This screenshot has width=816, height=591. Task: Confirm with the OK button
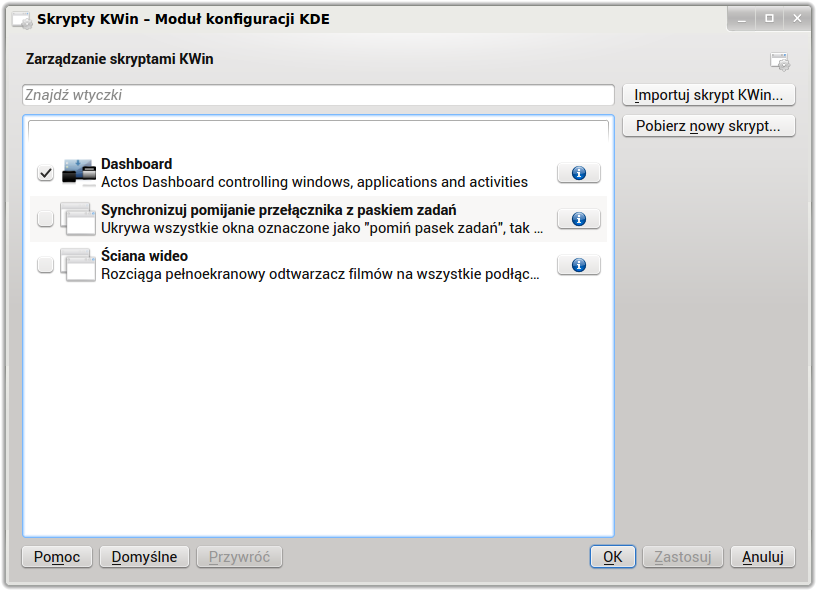613,557
